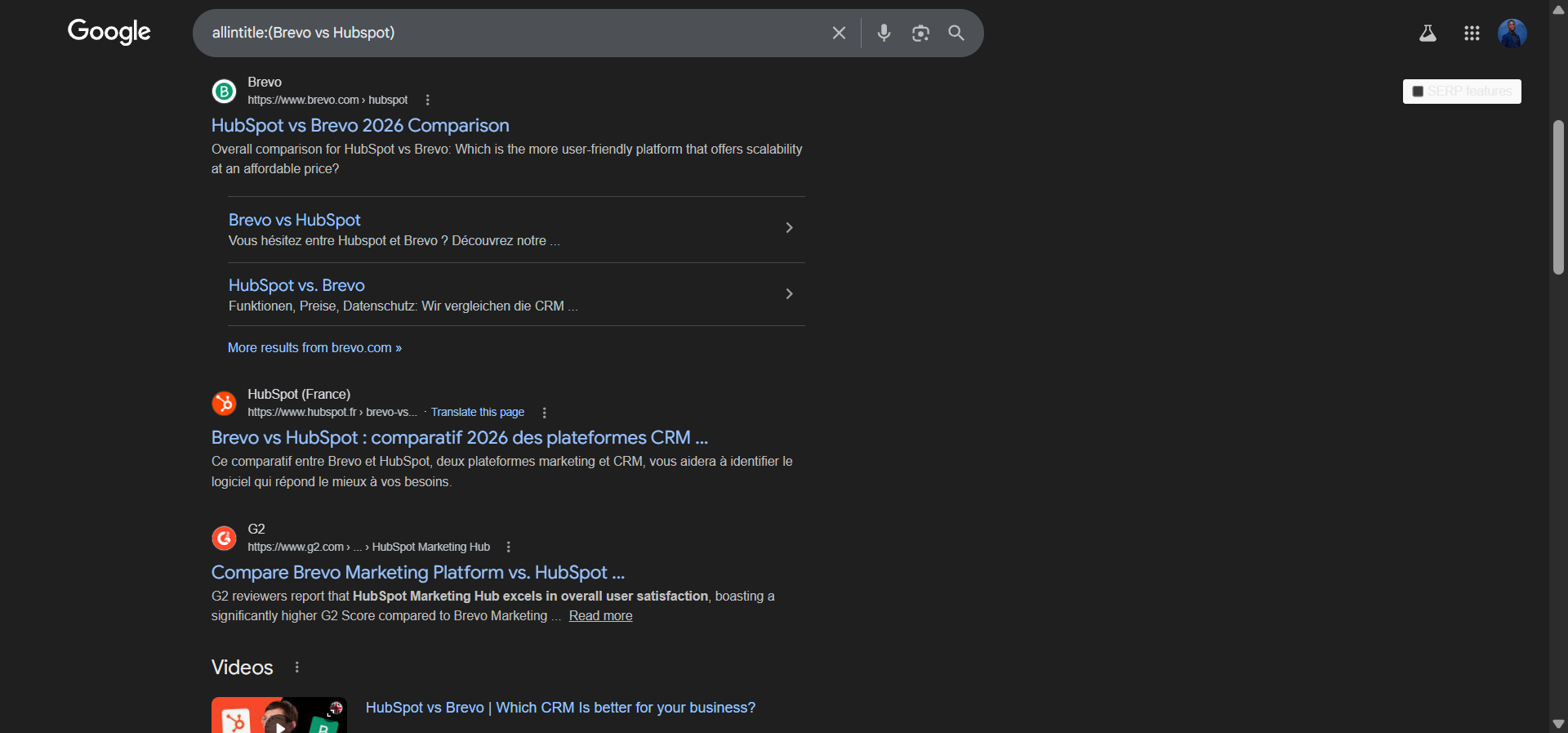This screenshot has height=733, width=1568.
Task: Click the G2 site favicon
Action: point(224,538)
